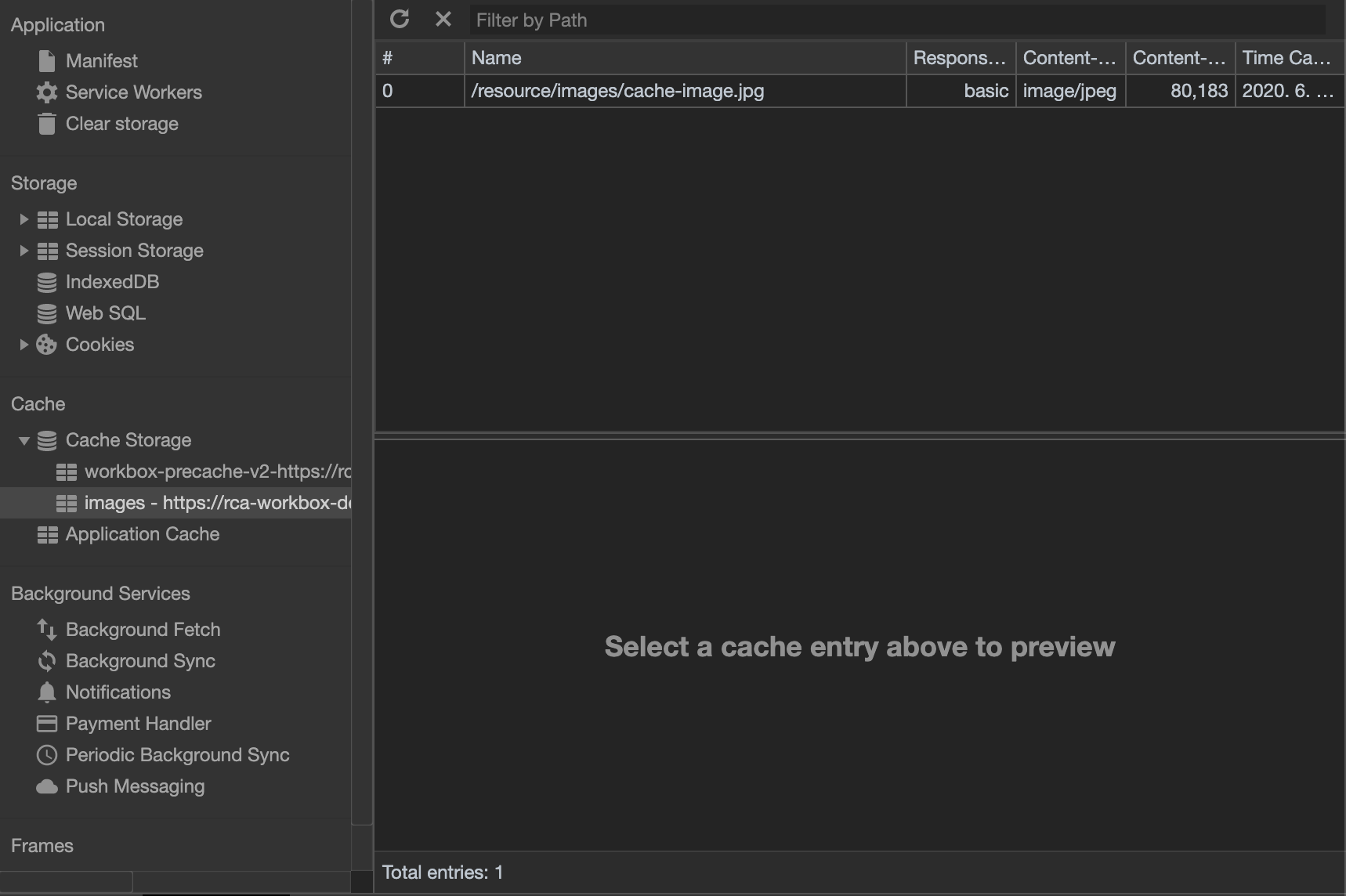Collapse the Cache Storage tree arrow

click(x=24, y=440)
